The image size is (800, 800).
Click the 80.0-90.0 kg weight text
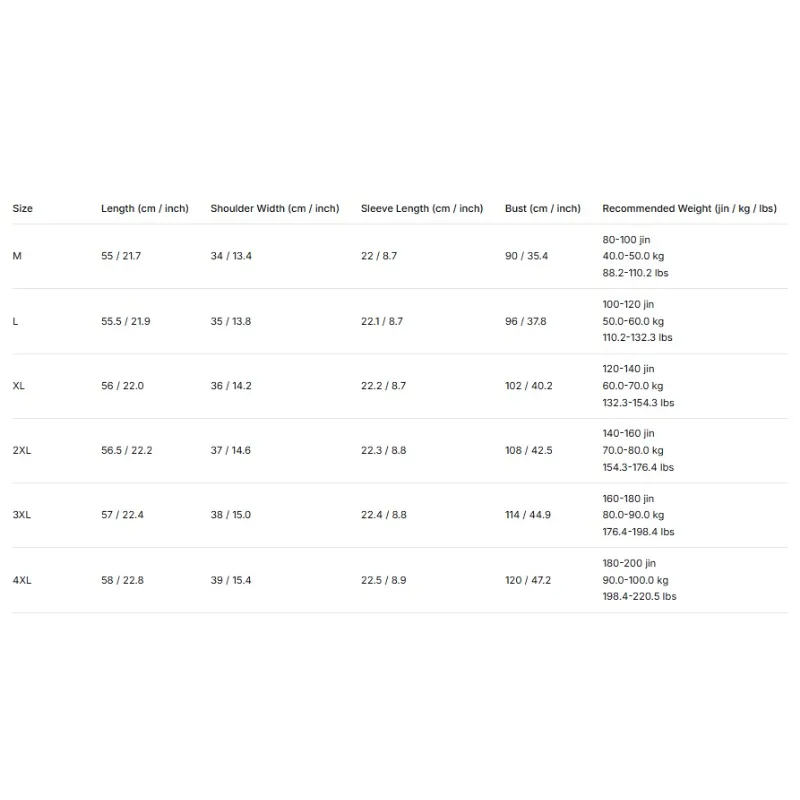click(x=633, y=515)
